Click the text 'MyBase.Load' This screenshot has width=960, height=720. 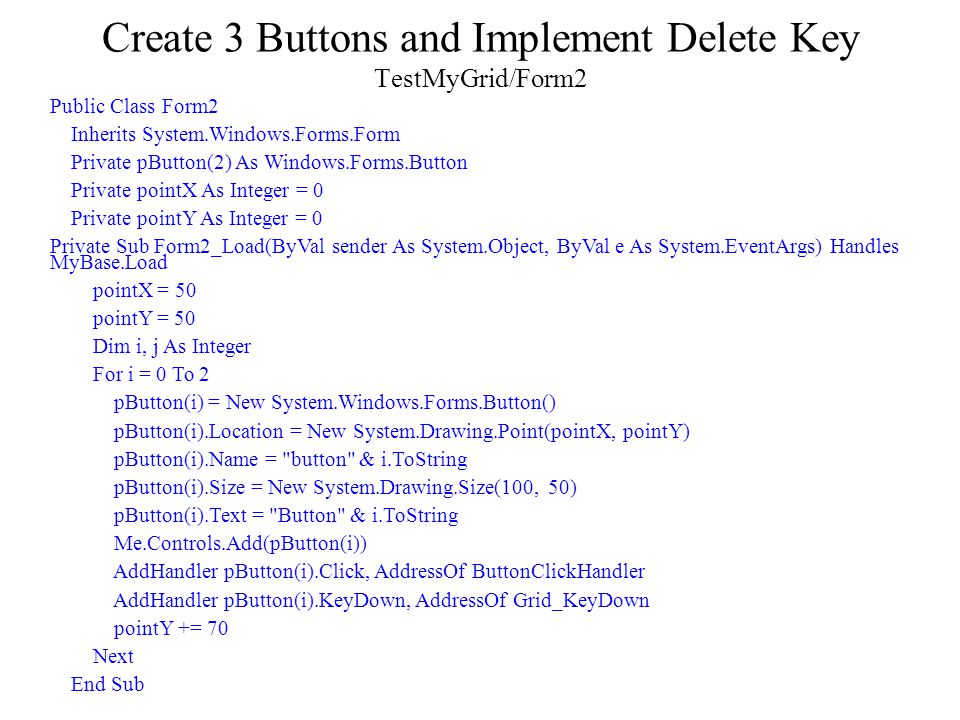coord(108,263)
